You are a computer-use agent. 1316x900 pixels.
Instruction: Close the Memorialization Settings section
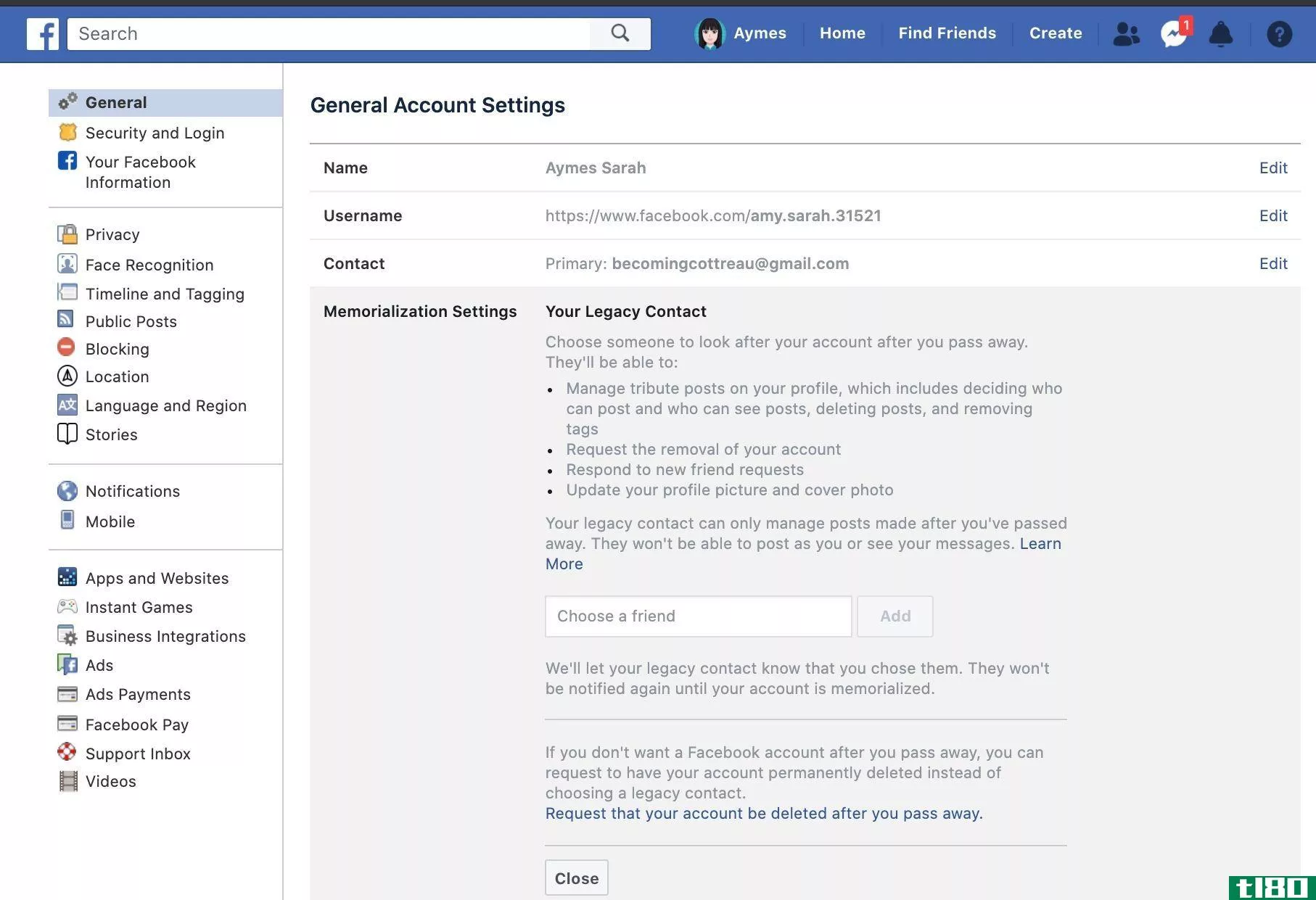click(577, 878)
